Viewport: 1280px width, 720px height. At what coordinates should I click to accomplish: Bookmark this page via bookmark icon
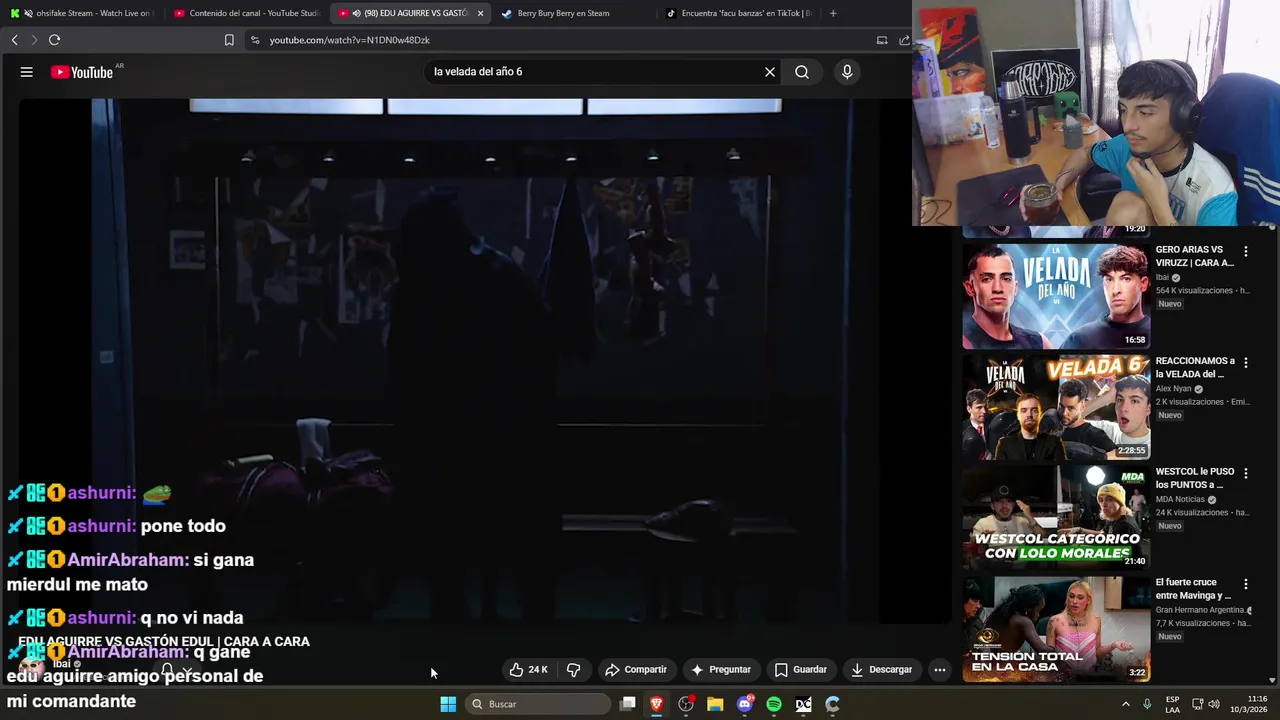coord(229,40)
